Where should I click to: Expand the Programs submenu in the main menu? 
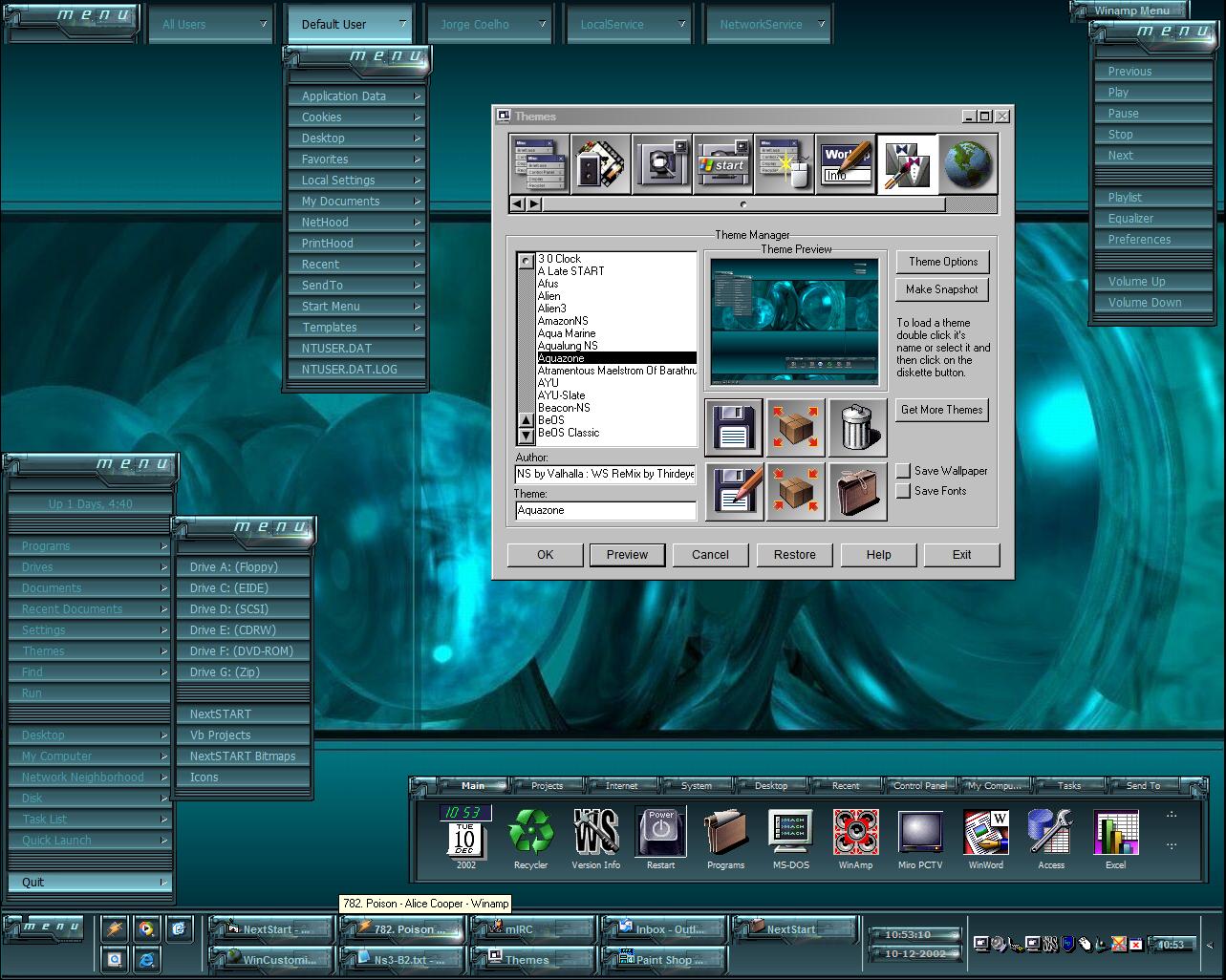pyautogui.click(x=90, y=546)
